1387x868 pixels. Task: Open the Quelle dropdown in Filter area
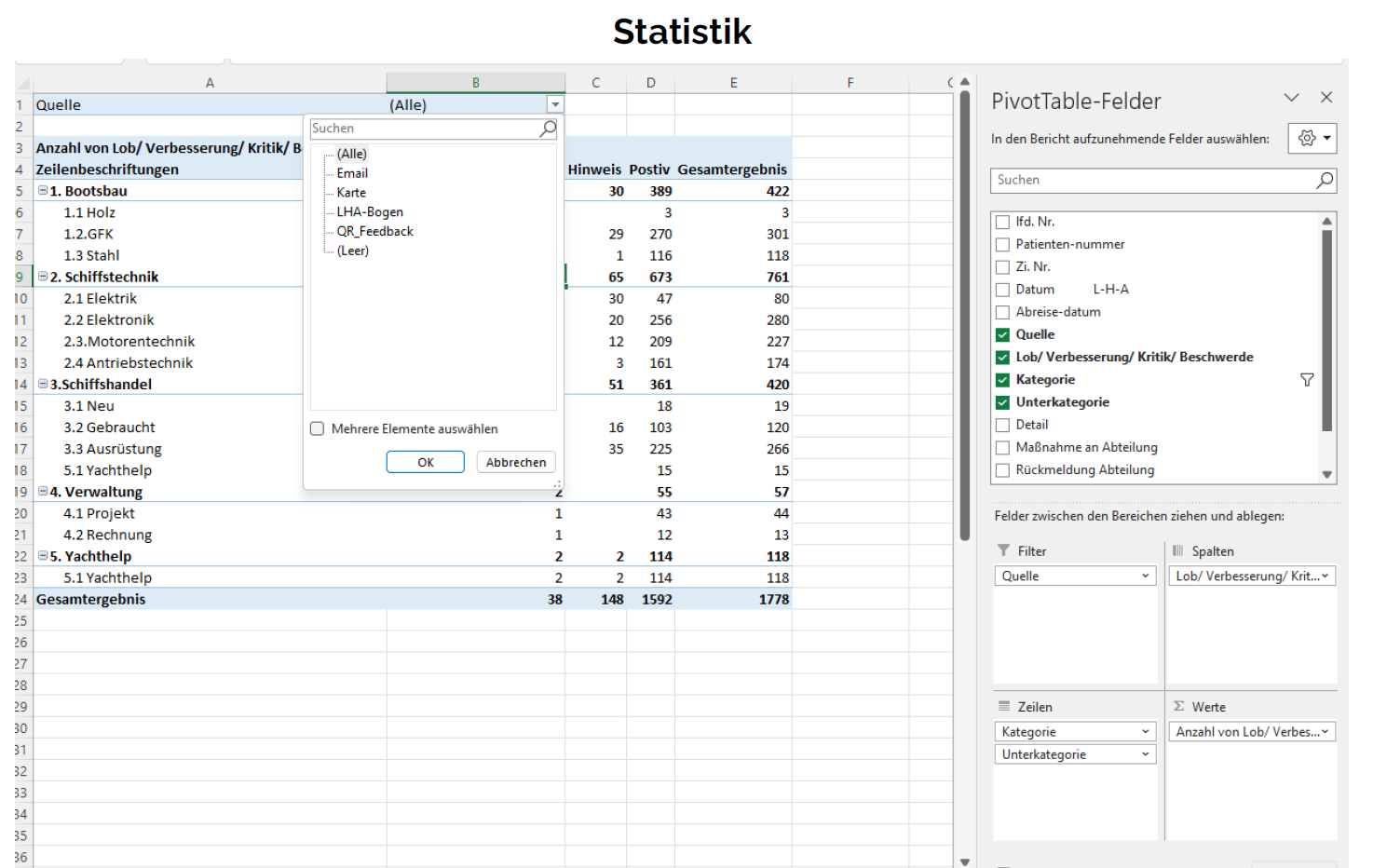[1145, 576]
